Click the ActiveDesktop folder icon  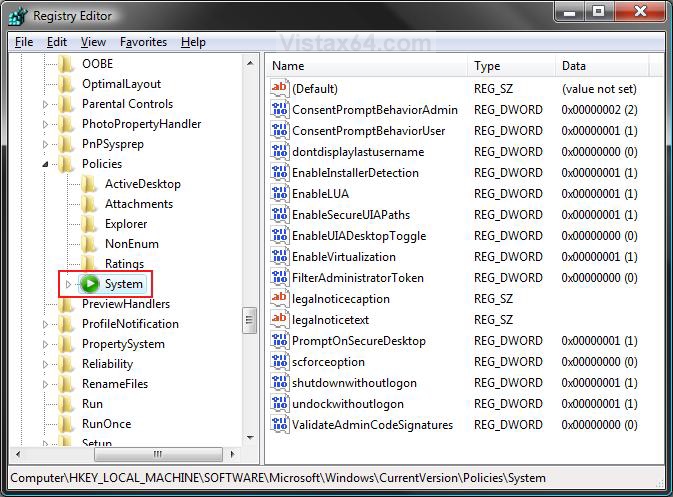point(89,184)
